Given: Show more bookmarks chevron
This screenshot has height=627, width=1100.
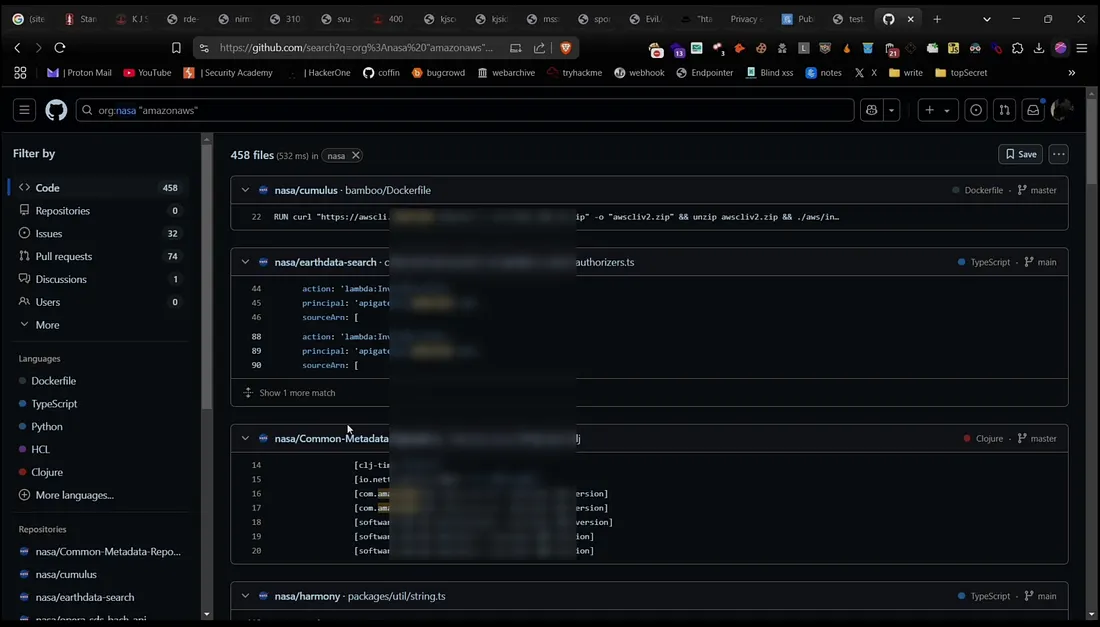Looking at the screenshot, I should pyautogui.click(x=1071, y=73).
